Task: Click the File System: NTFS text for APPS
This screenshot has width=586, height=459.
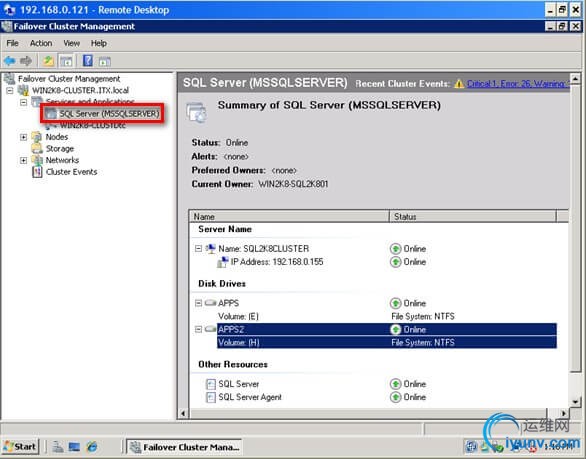Action: (x=423, y=316)
